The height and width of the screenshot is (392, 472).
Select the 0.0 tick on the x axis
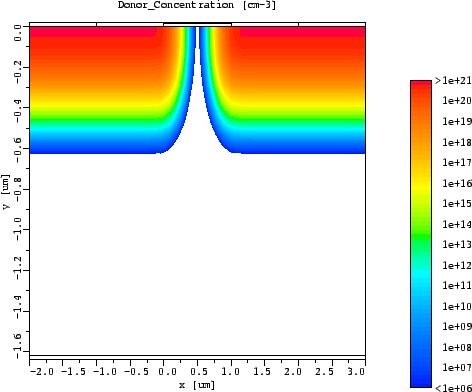click(168, 371)
